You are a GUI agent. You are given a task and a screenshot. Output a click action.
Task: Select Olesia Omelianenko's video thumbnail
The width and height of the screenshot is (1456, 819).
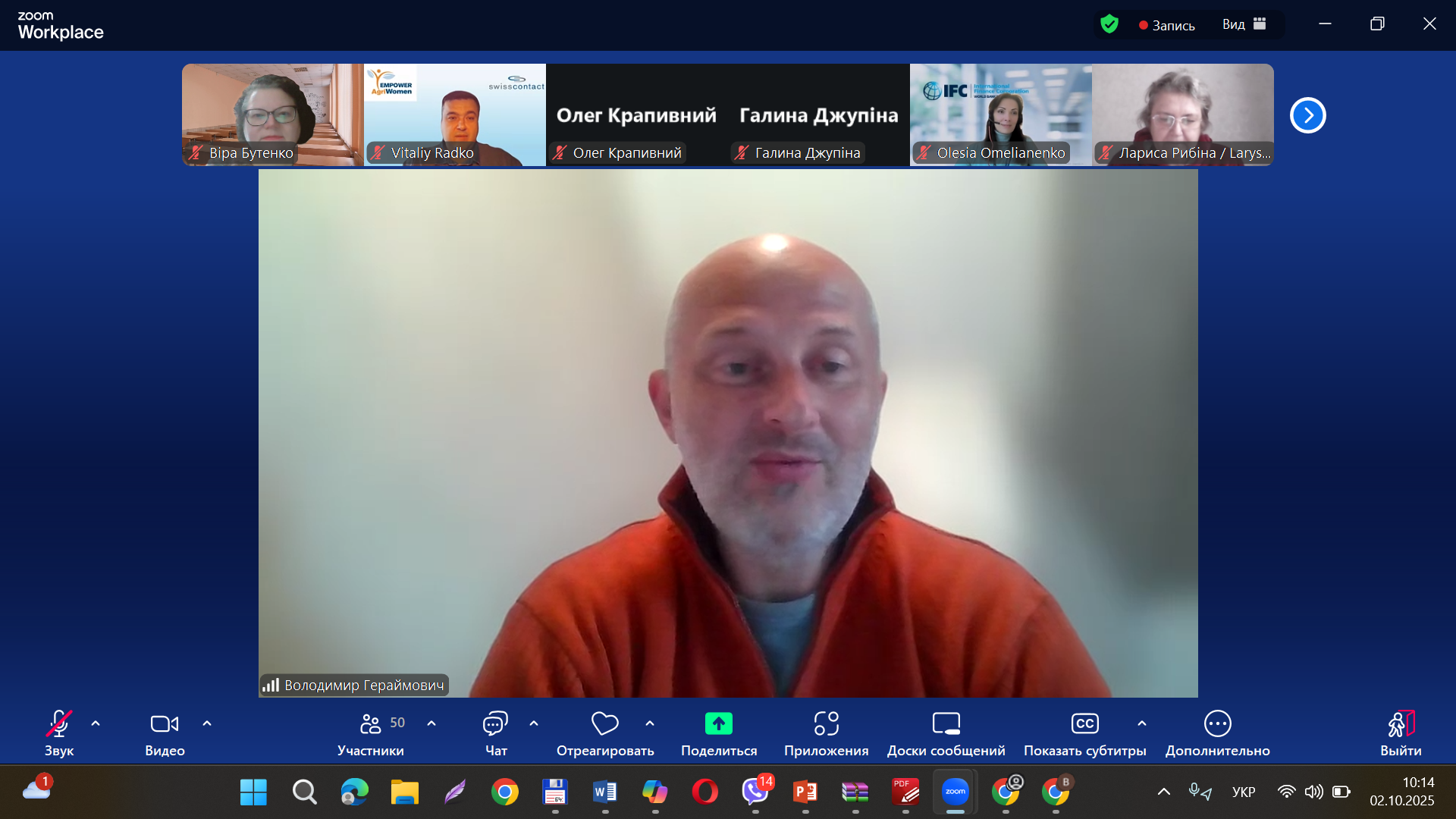point(1000,114)
